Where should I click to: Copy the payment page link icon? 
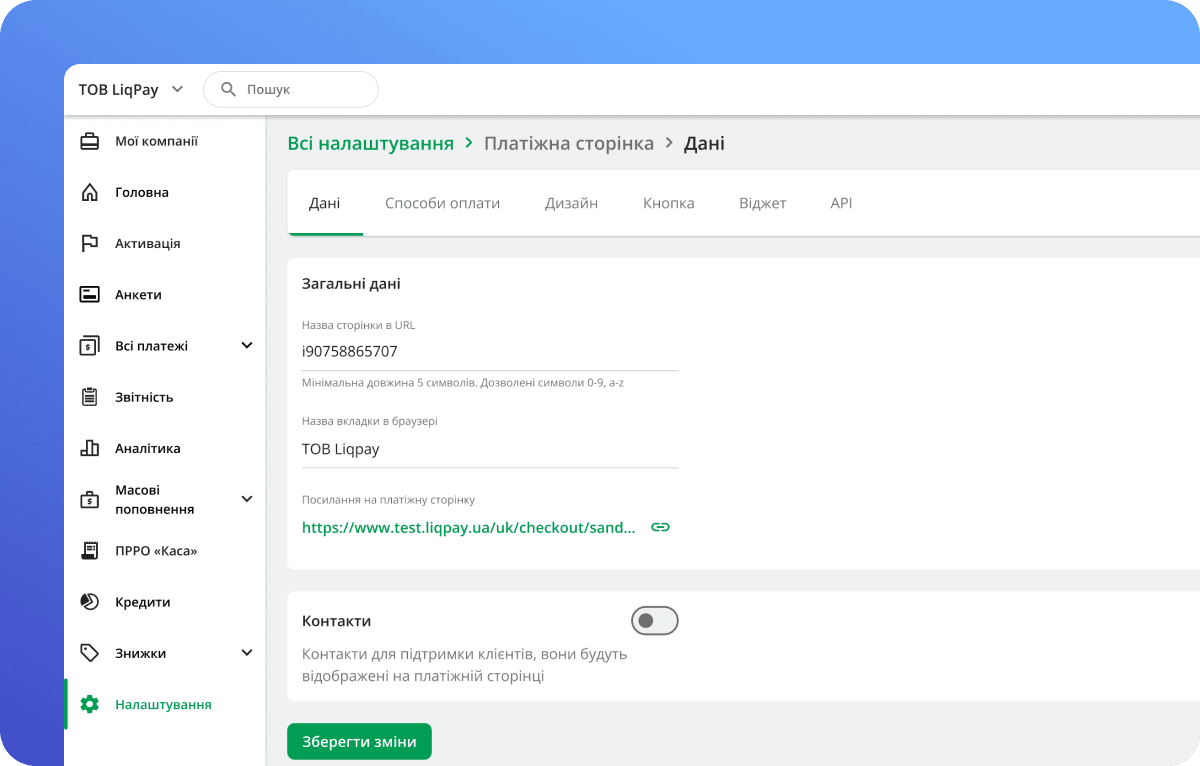[x=660, y=526]
